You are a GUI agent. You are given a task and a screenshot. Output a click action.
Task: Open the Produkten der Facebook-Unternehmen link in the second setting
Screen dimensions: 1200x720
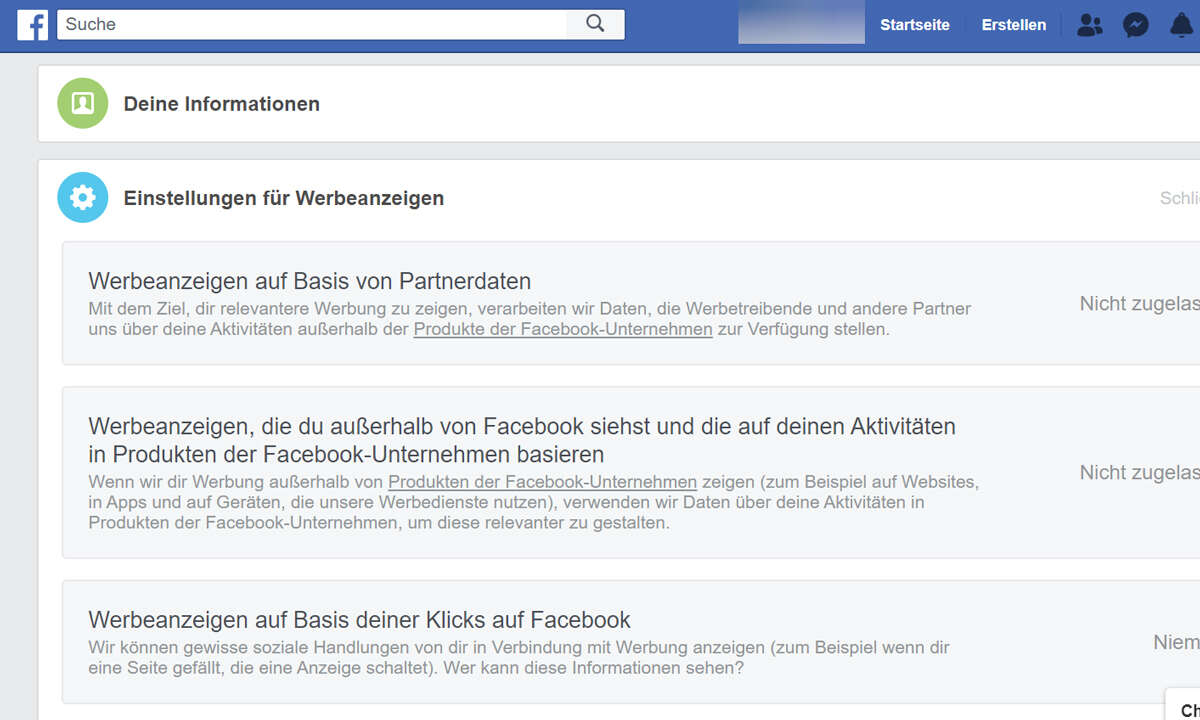pos(543,482)
